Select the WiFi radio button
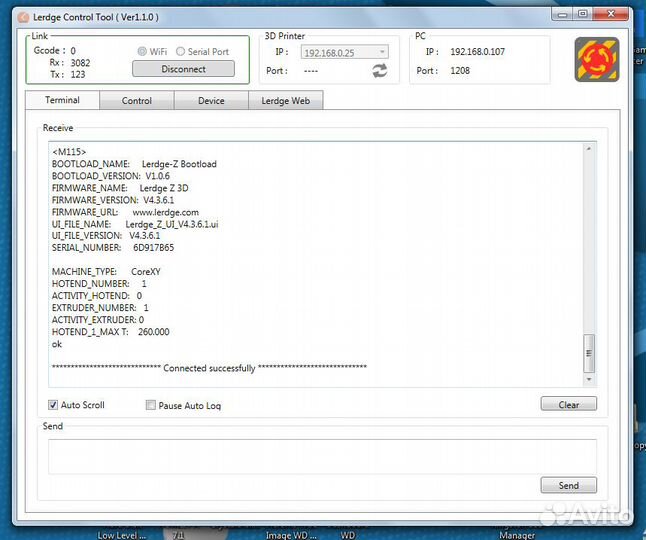Screen dimensions: 646x540 click(x=142, y=51)
